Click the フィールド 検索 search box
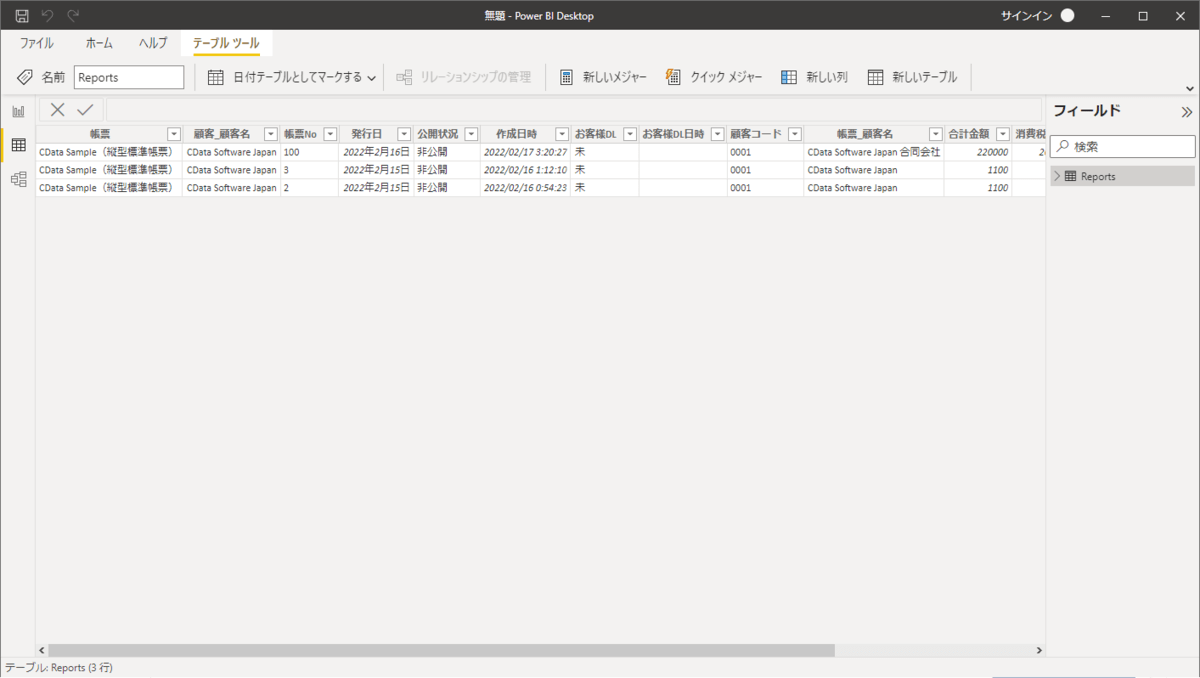Screen dimensions: 1200x678 (x=1122, y=146)
